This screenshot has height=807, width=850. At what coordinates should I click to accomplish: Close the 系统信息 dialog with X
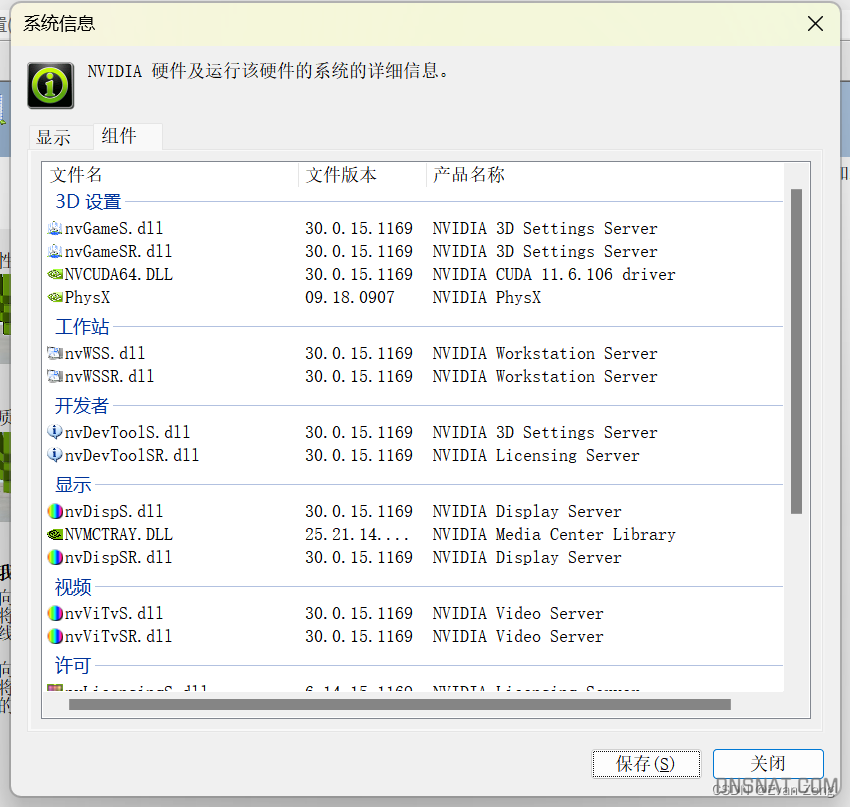click(815, 23)
